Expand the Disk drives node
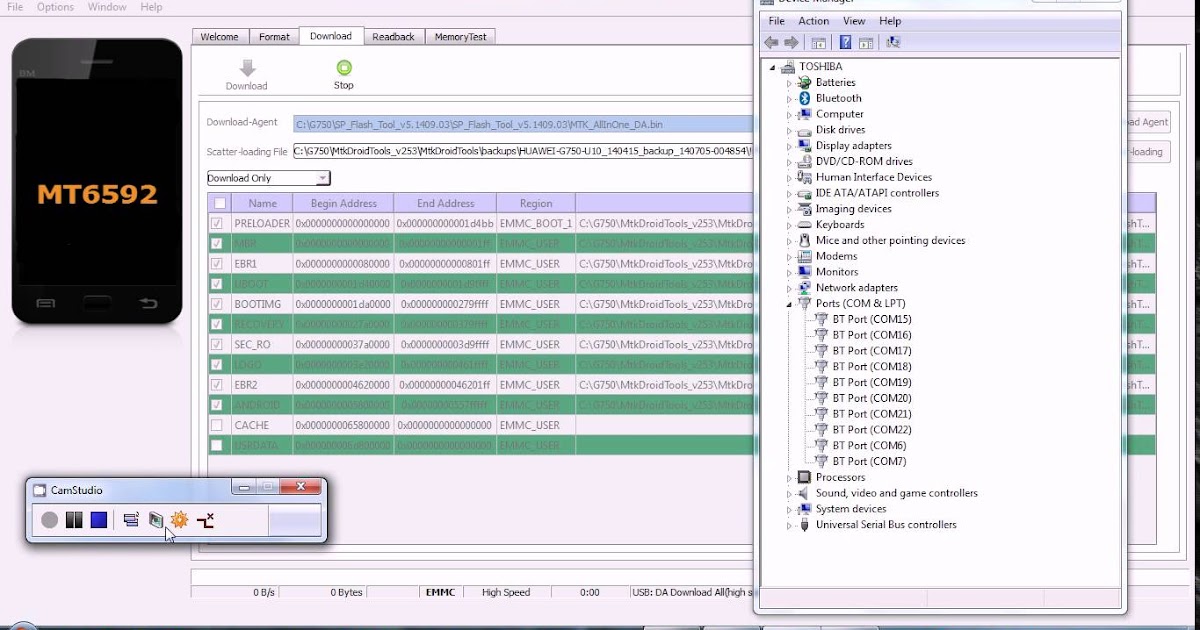 [x=789, y=130]
